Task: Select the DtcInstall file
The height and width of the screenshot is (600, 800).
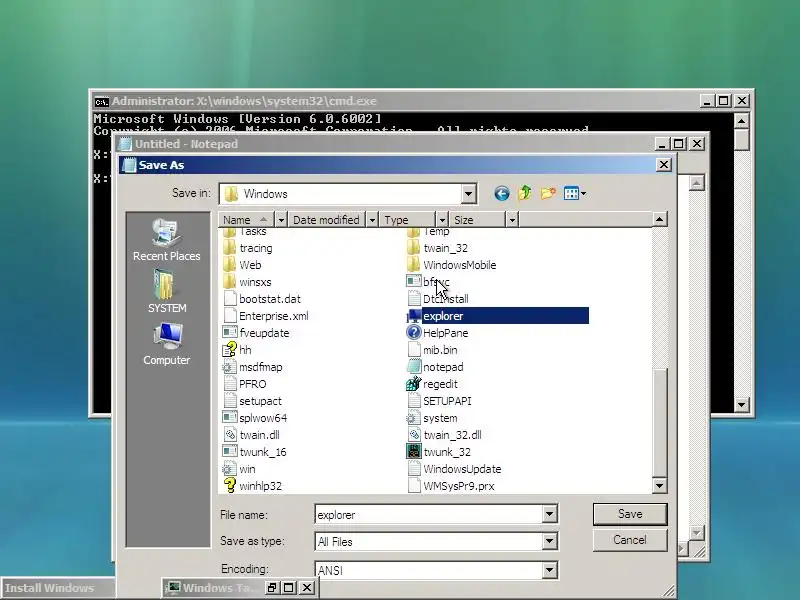Action: click(x=438, y=299)
